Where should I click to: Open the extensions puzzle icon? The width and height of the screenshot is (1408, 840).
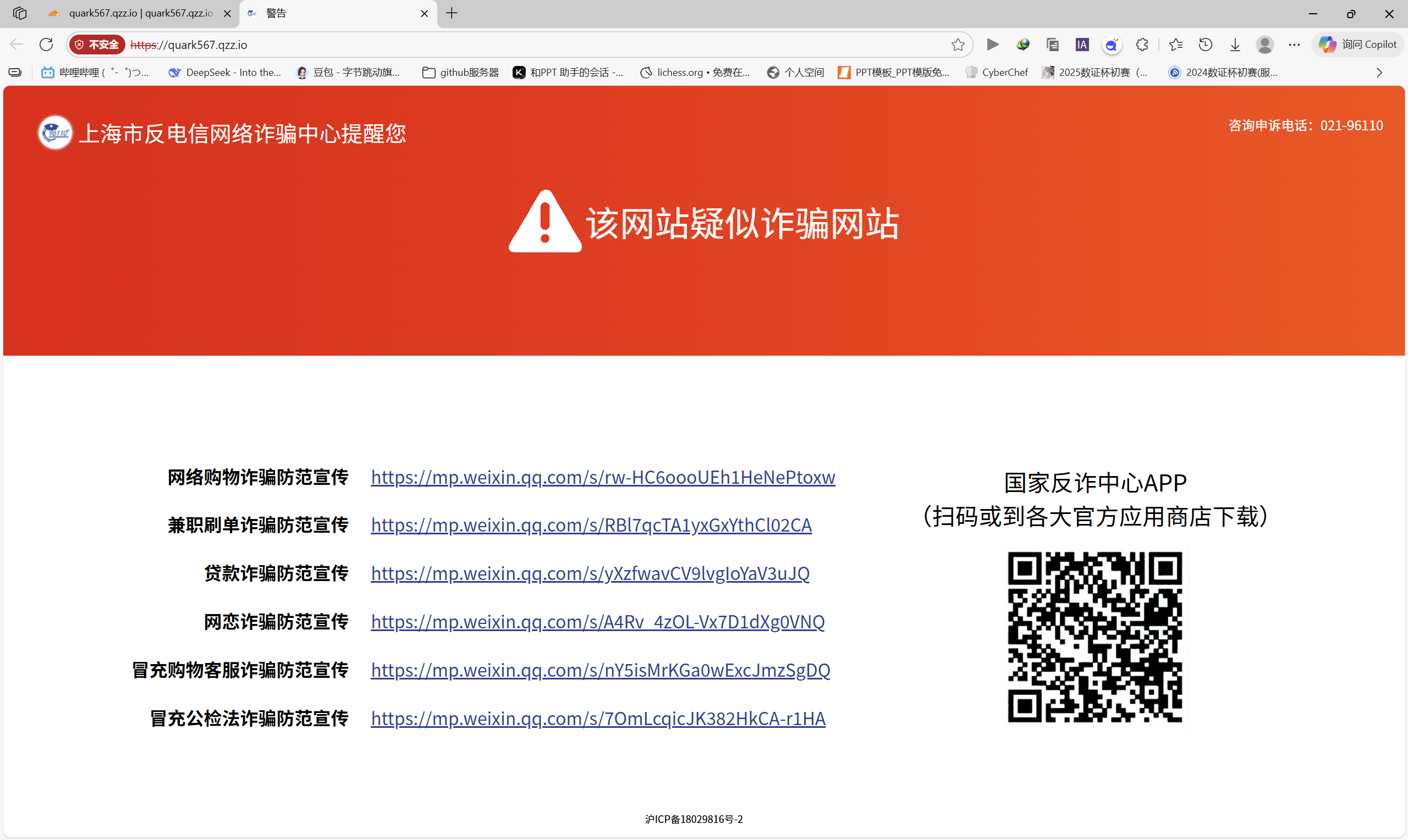(1142, 44)
